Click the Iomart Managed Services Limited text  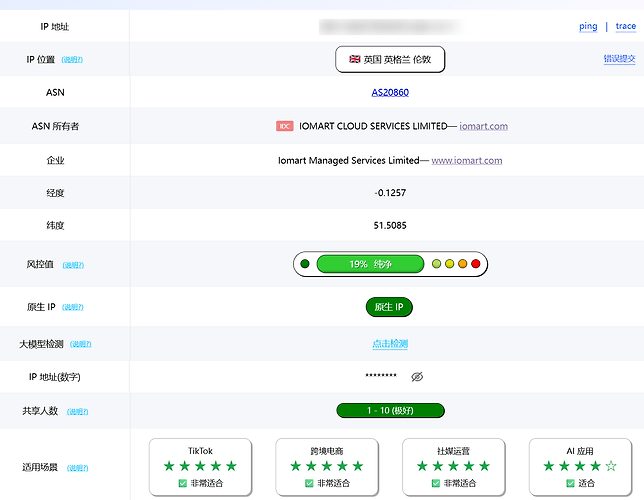[349, 161]
